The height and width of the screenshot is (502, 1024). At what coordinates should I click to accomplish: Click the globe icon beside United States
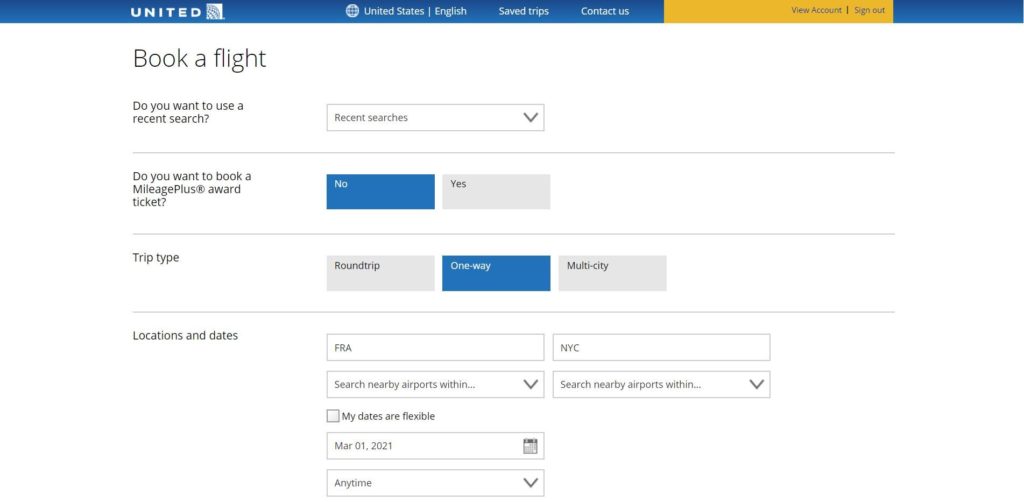point(352,11)
